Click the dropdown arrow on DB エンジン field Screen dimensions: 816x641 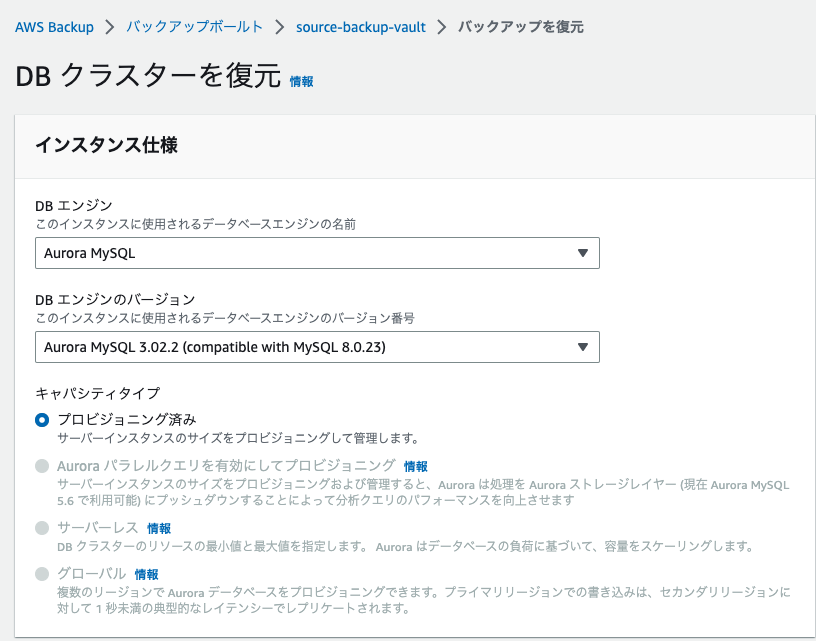[x=583, y=253]
